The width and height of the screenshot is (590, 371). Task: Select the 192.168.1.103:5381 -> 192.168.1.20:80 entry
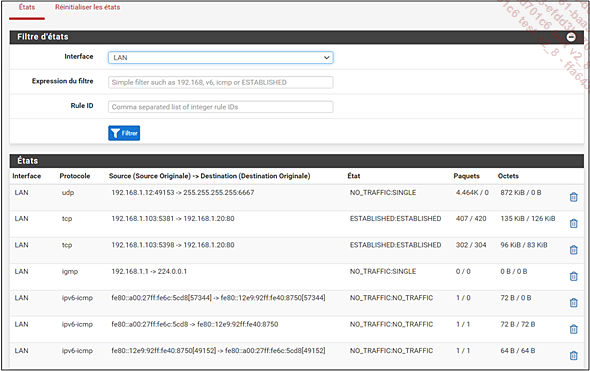173,219
